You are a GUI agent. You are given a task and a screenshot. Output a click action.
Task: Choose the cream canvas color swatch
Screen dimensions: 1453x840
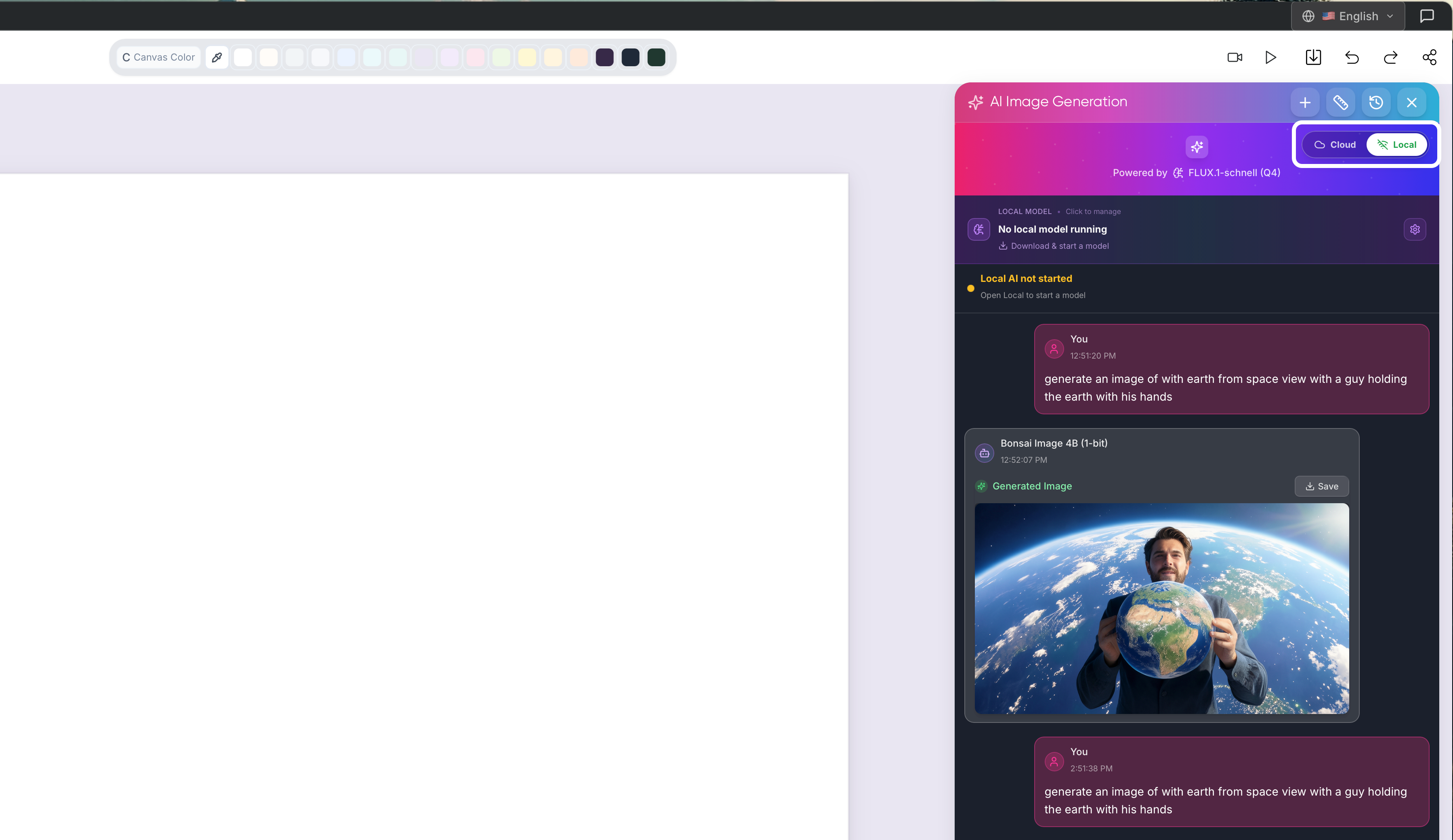[269, 57]
